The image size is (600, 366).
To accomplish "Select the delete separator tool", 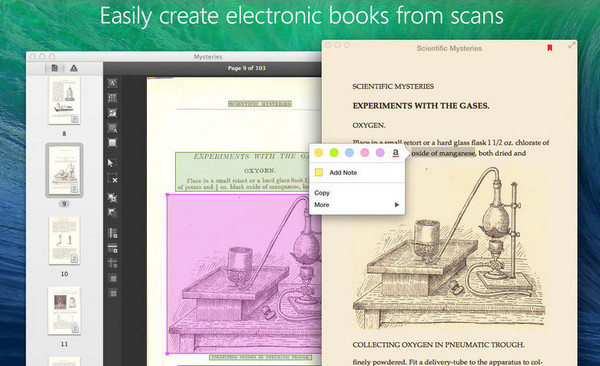I will 112,263.
